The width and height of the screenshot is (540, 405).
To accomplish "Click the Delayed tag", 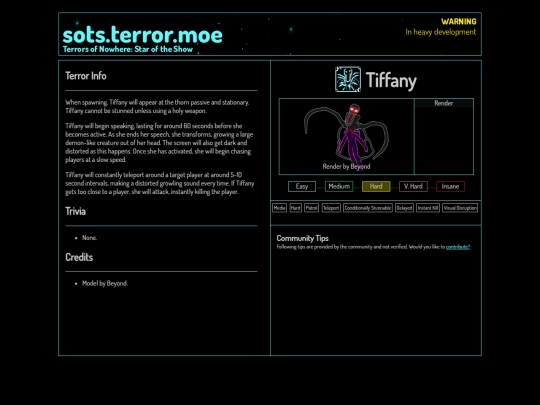I will tap(404, 208).
